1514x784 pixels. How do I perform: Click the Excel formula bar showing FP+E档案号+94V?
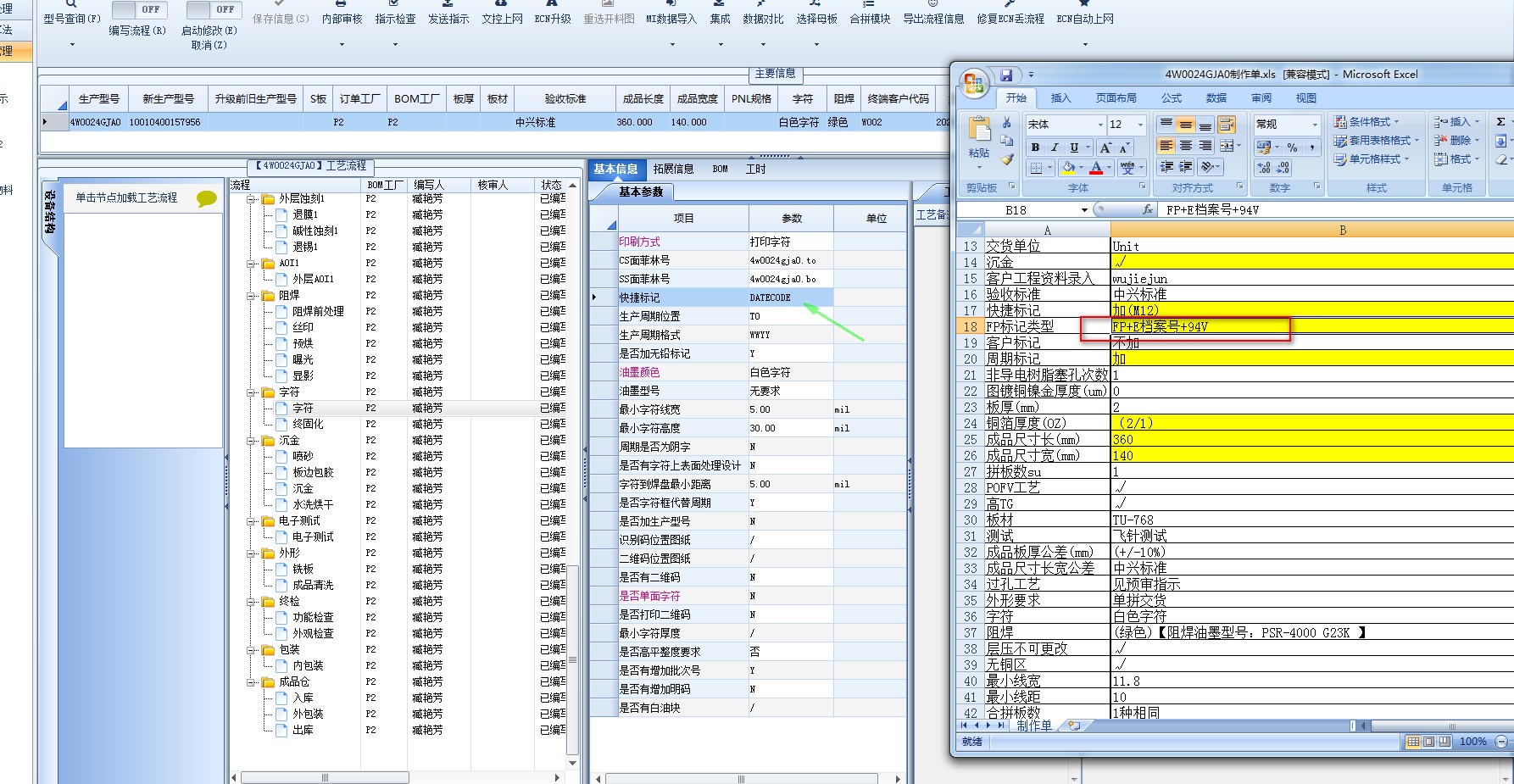click(1336, 210)
